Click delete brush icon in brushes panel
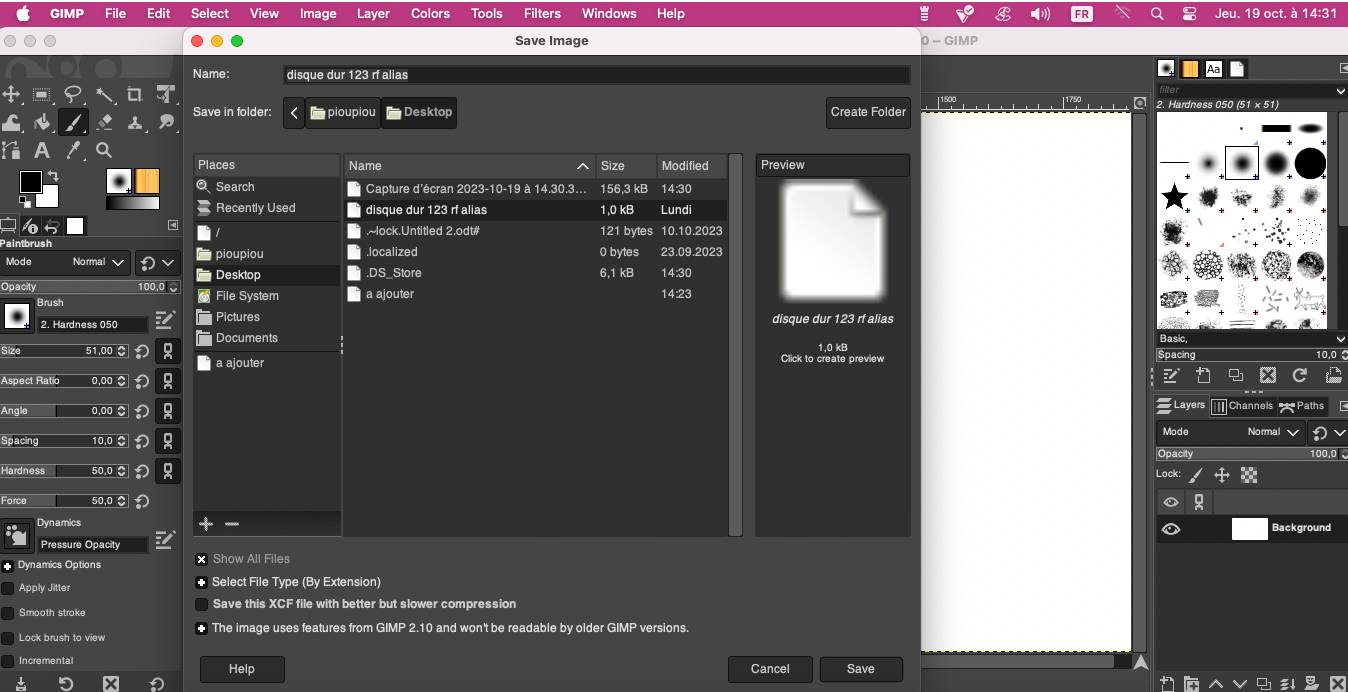This screenshot has width=1348, height=692. click(x=1268, y=375)
